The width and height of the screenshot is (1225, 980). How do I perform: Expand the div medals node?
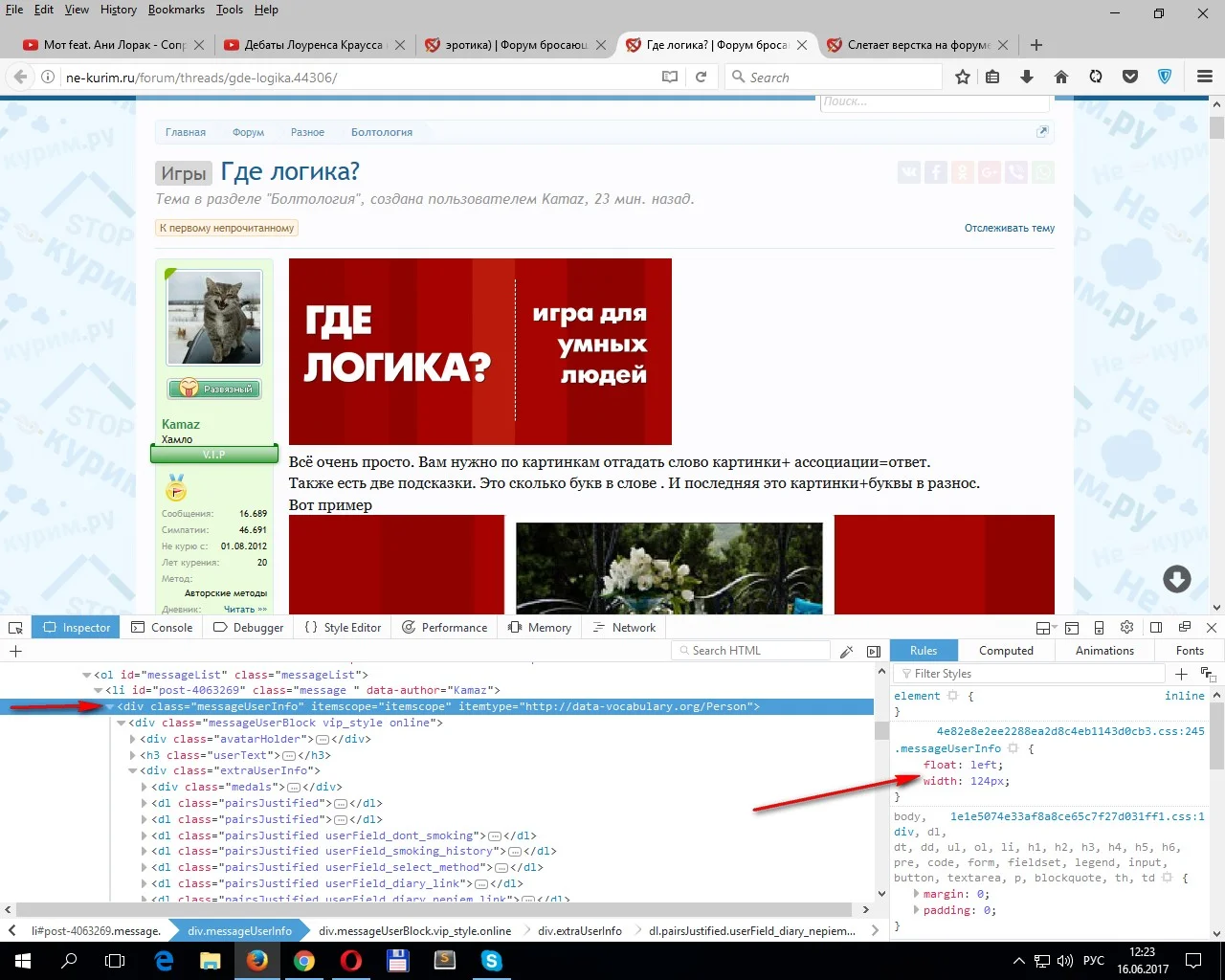(145, 787)
